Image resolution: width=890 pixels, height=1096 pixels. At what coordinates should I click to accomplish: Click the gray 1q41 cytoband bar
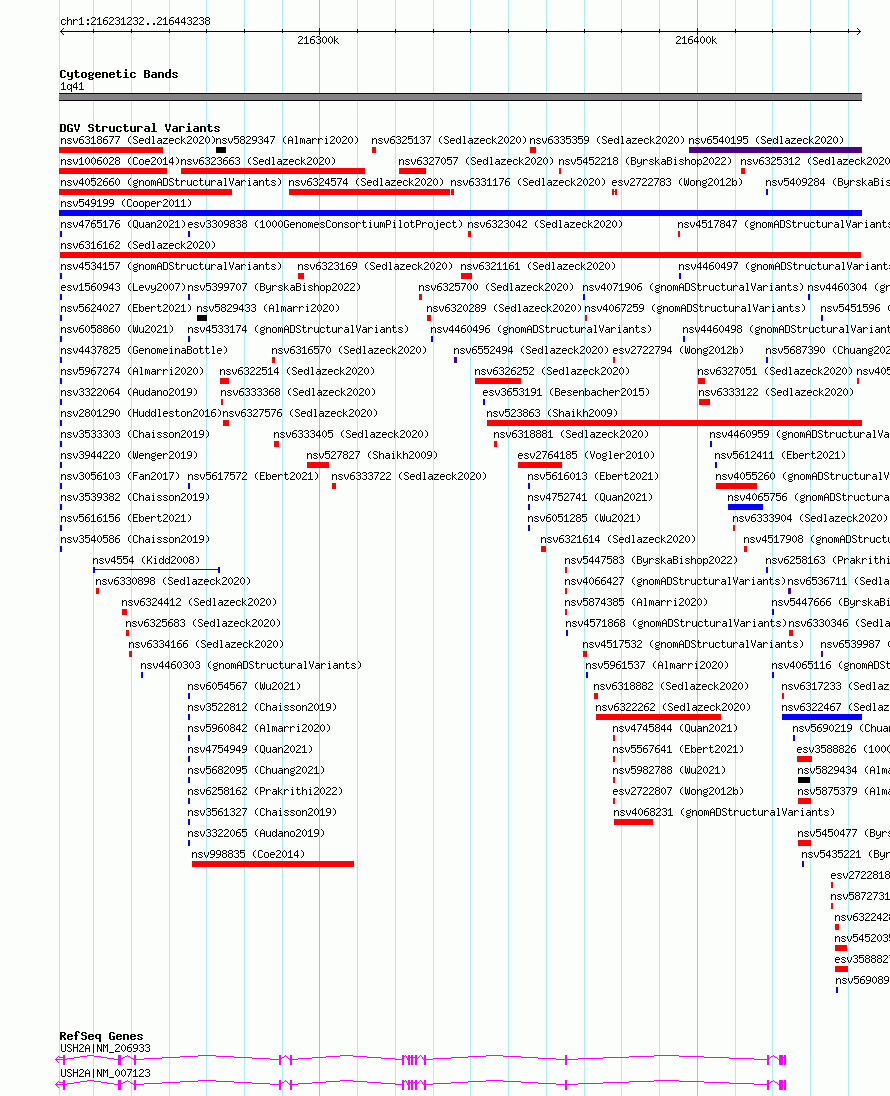click(461, 97)
